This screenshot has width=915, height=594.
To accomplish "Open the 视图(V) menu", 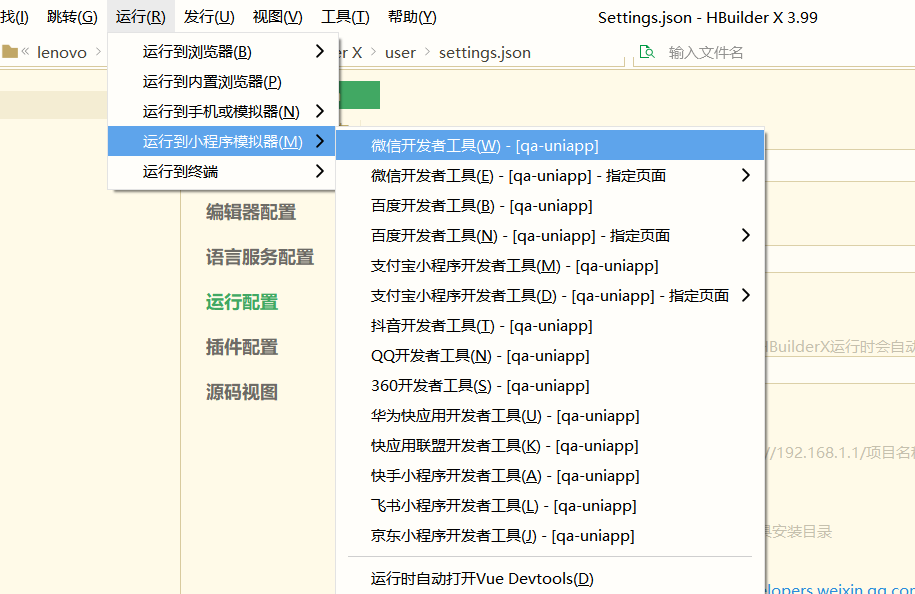I will (x=277, y=17).
